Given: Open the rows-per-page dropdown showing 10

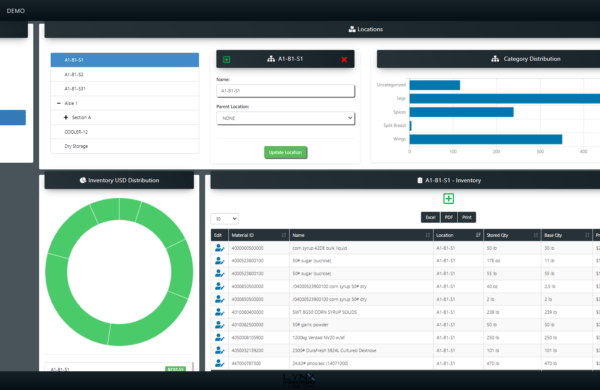Looking at the screenshot, I should [225, 219].
